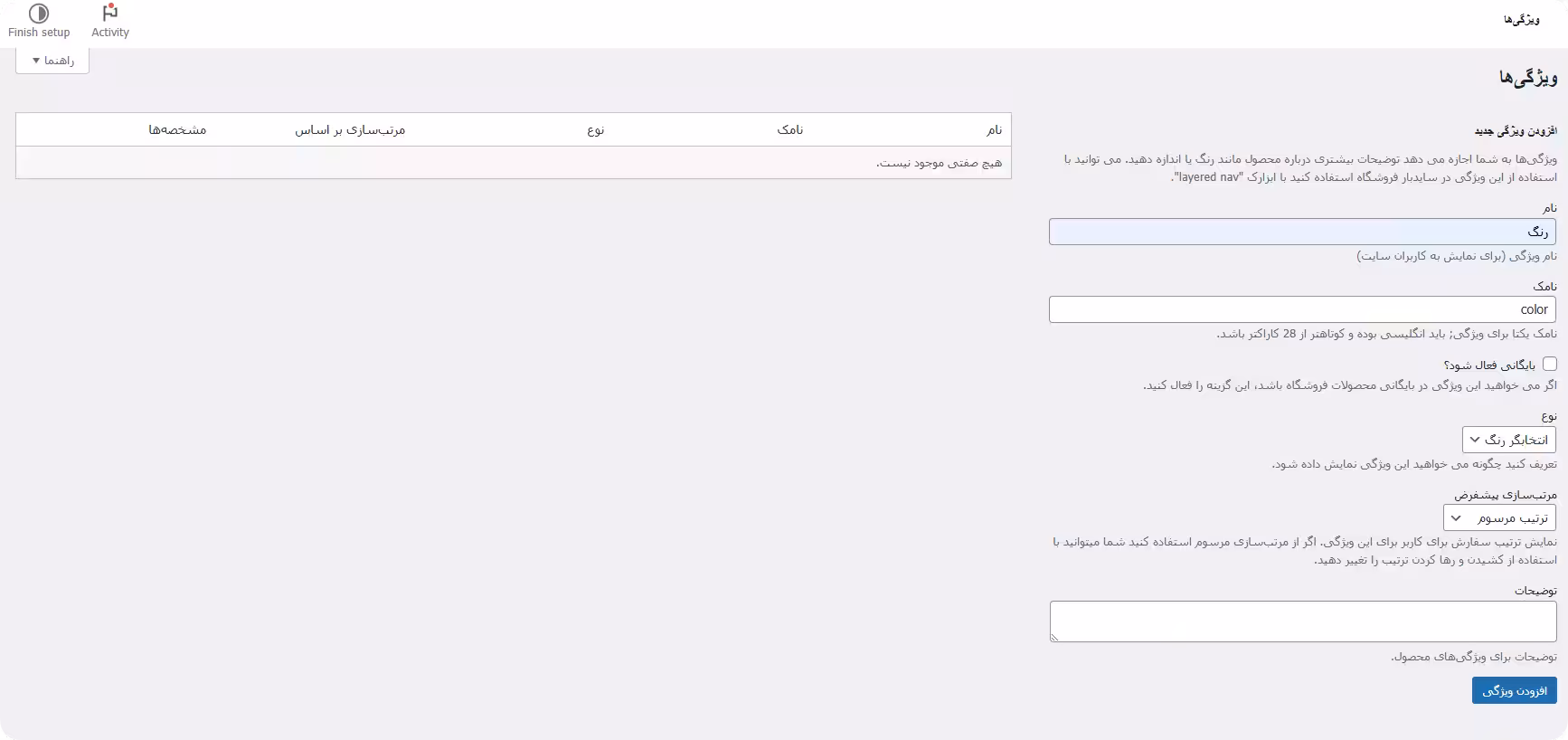Click the نامک table column header
This screenshot has width=1568, height=740.
[x=789, y=130]
